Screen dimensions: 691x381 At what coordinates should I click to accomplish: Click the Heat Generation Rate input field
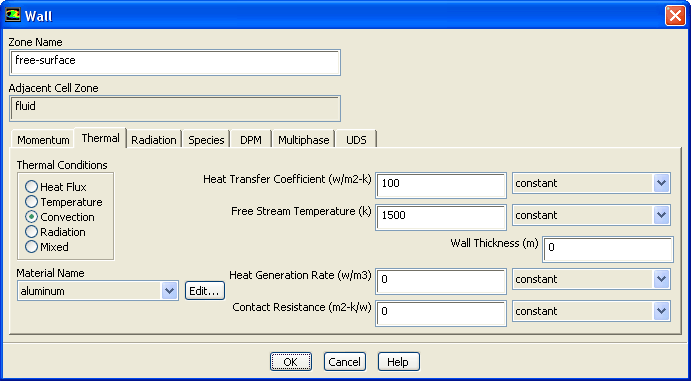coord(441,281)
